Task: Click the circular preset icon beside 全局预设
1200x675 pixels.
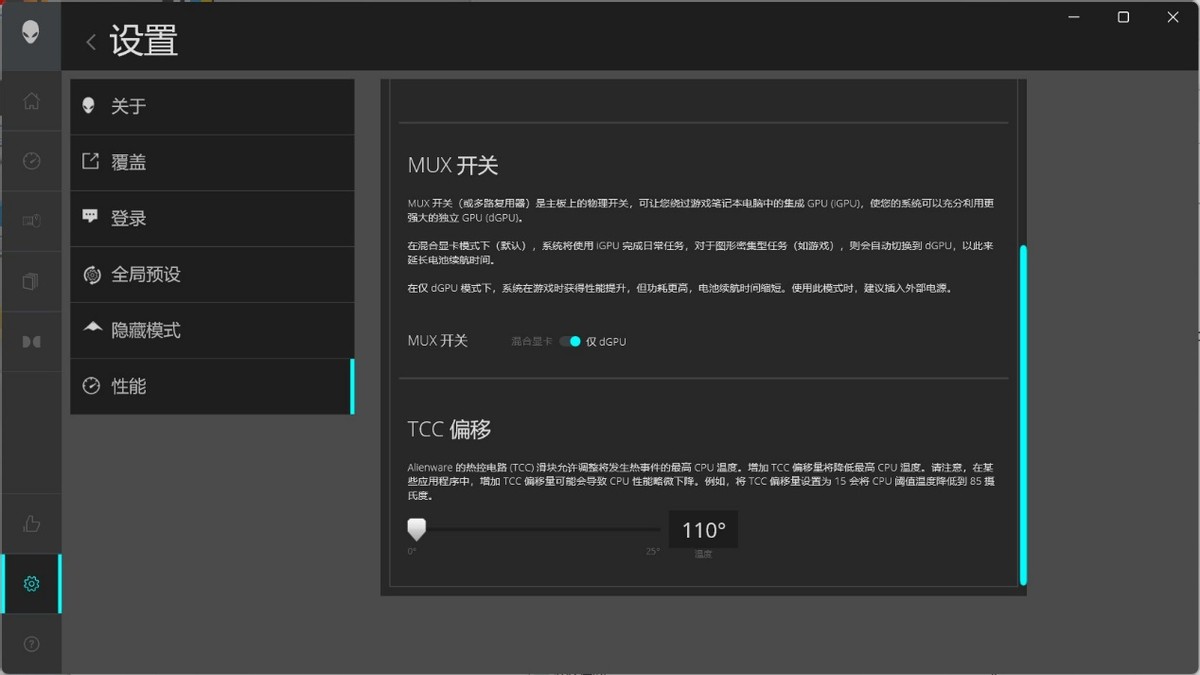Action: 91,274
